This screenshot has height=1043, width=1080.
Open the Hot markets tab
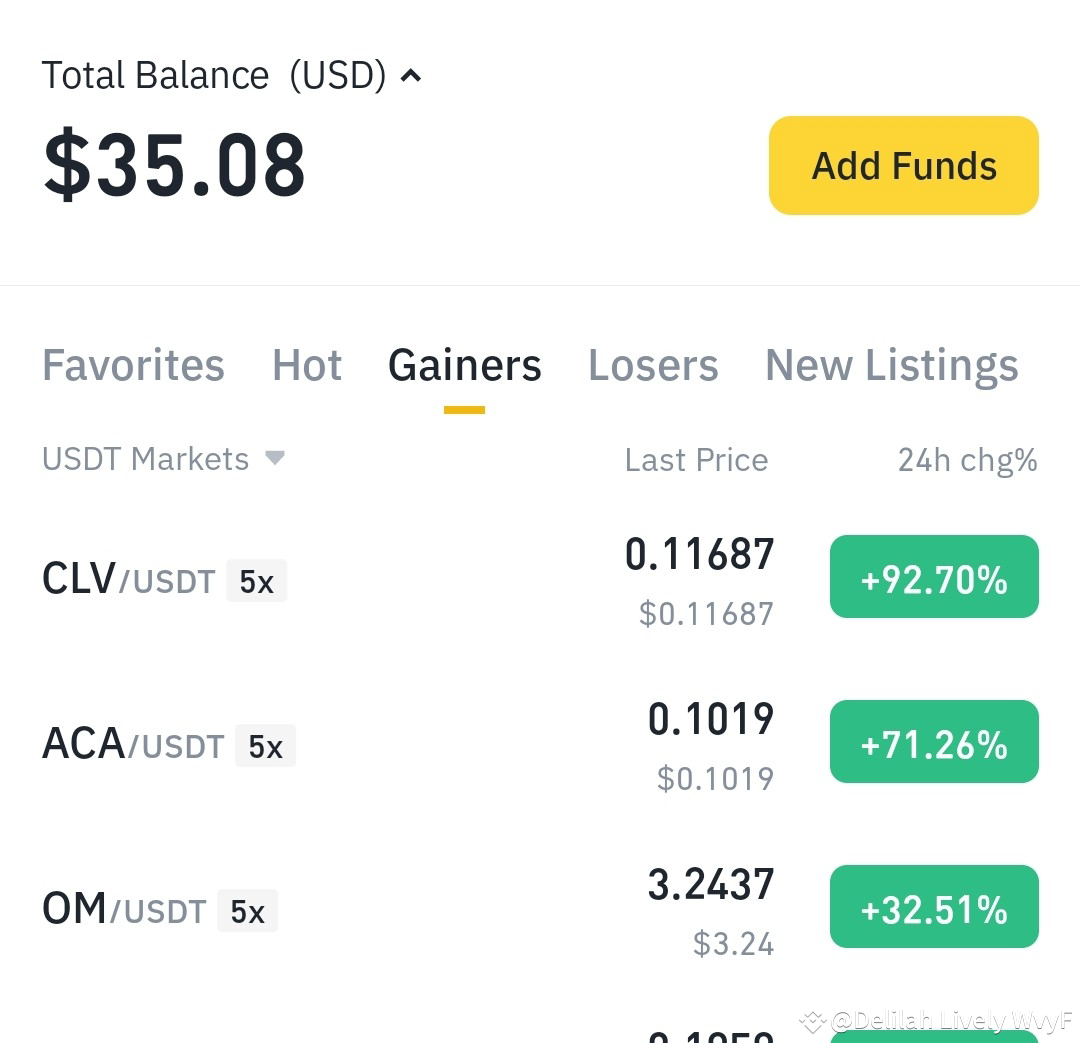307,365
